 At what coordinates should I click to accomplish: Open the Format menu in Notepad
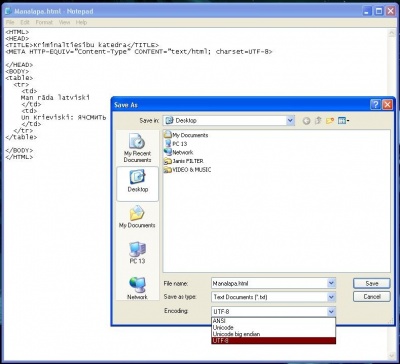point(44,22)
